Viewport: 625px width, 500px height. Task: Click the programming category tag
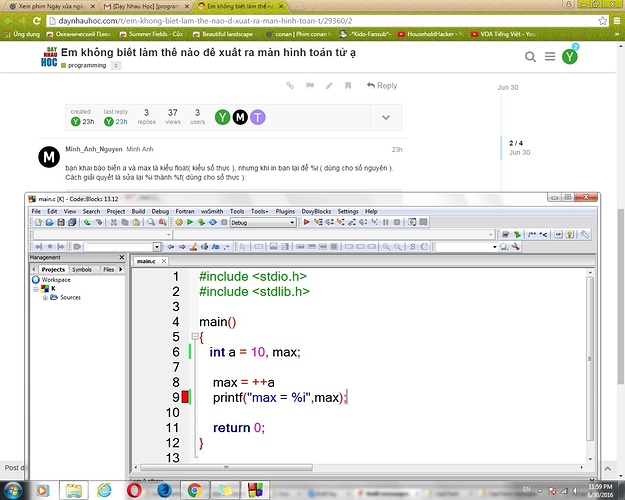click(88, 65)
